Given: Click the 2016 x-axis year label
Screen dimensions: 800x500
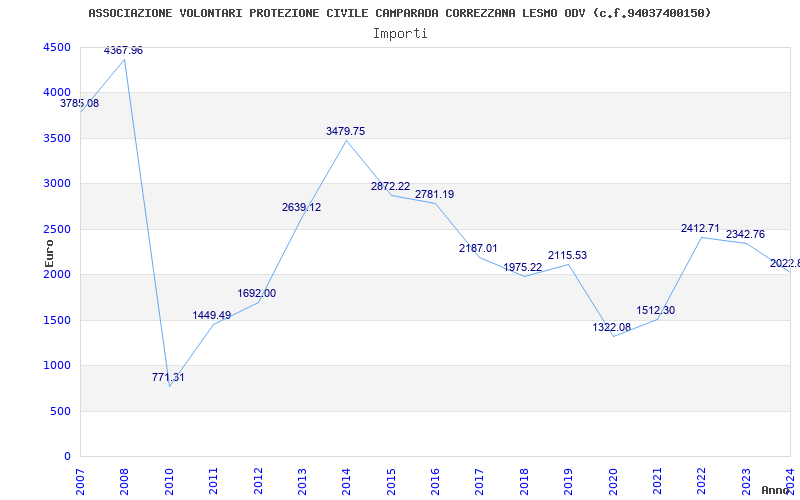Looking at the screenshot, I should (x=435, y=481).
